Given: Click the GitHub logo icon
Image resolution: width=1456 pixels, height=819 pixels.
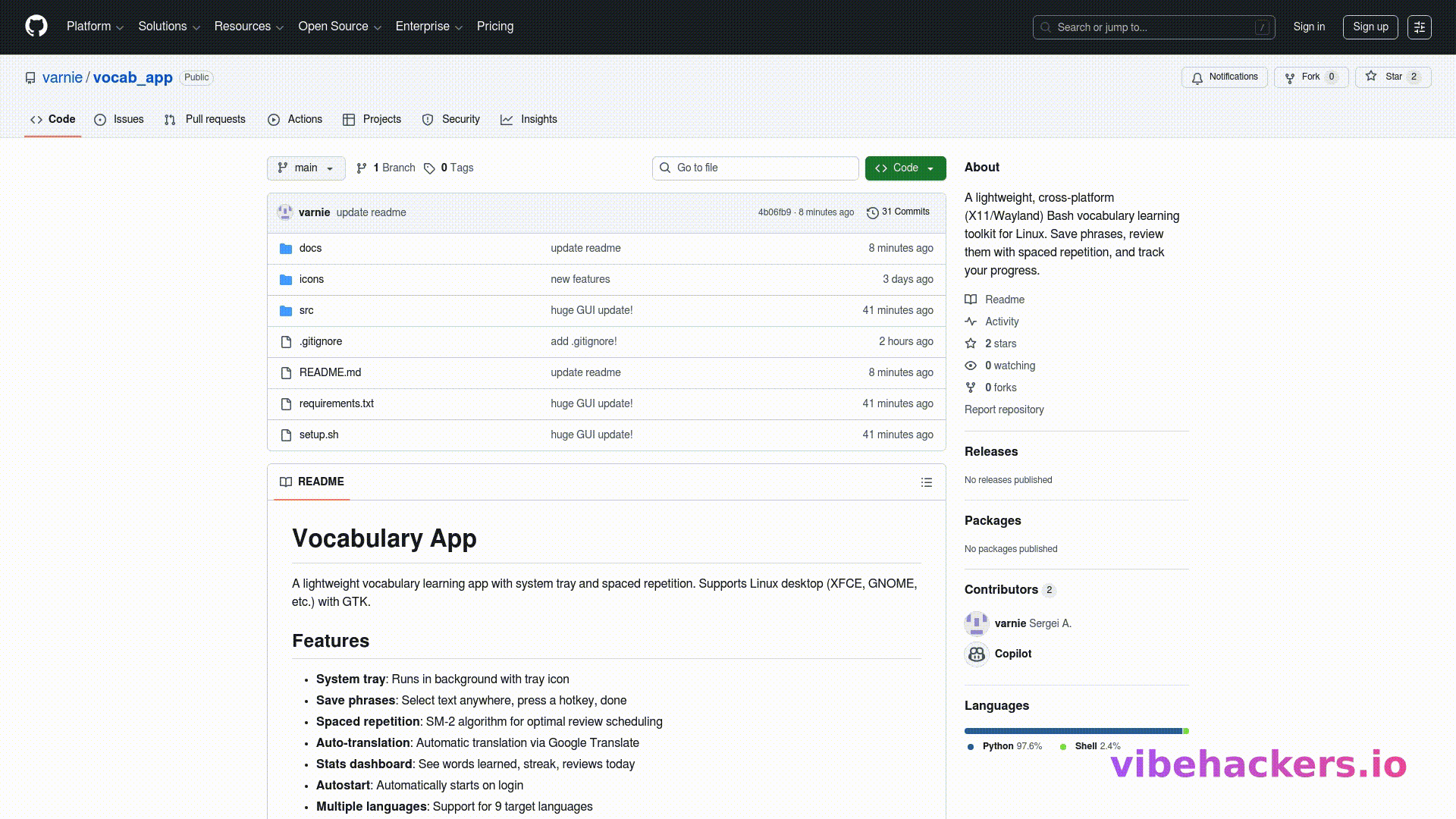Looking at the screenshot, I should 36,27.
